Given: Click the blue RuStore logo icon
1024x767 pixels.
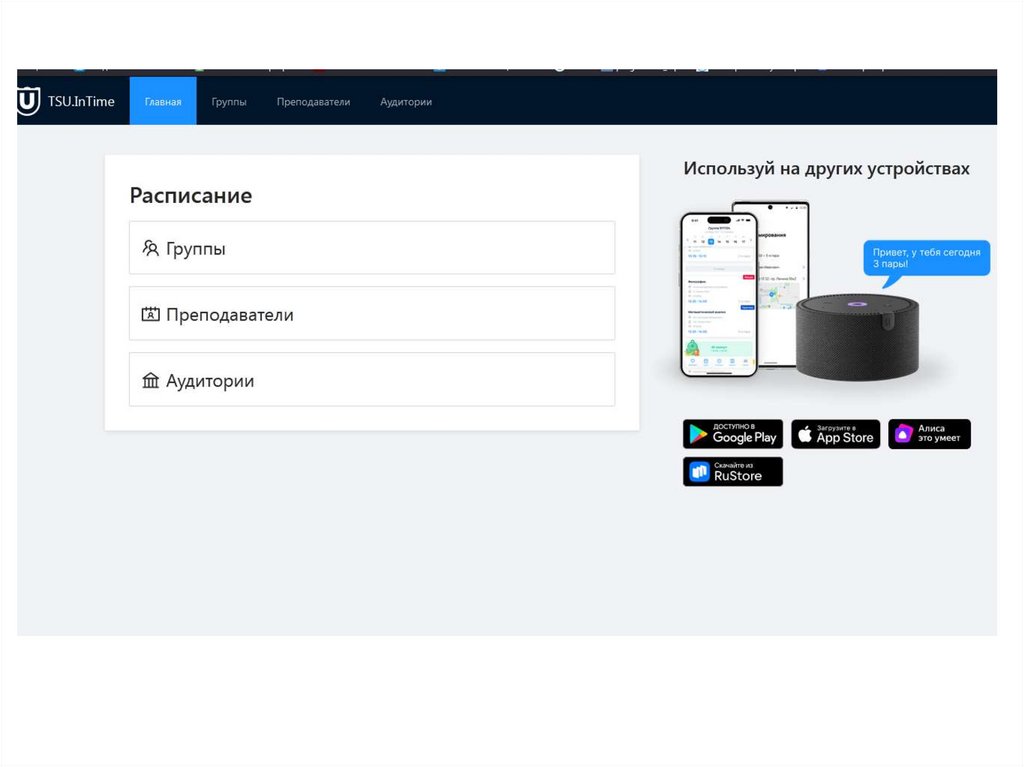Looking at the screenshot, I should click(699, 472).
